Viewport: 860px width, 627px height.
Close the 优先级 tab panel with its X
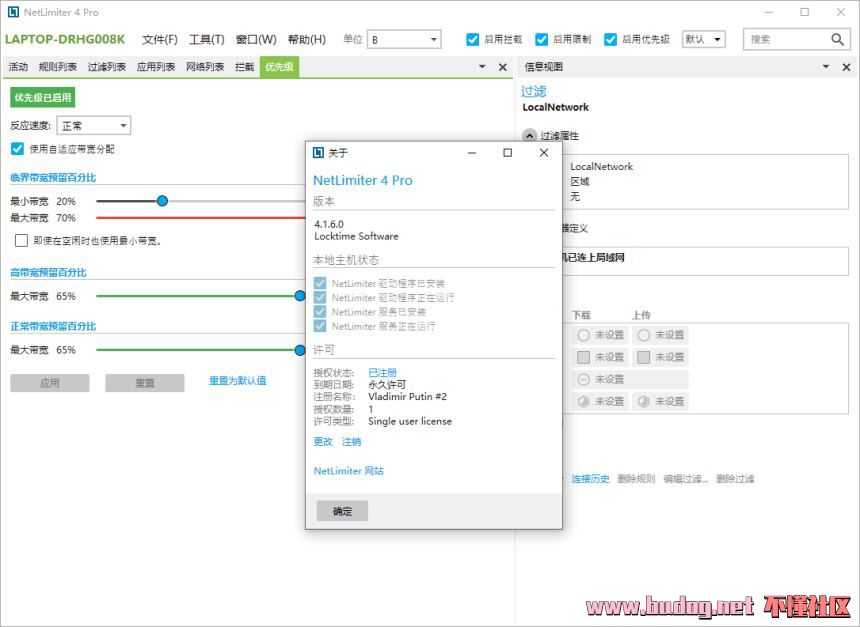pyautogui.click(x=502, y=67)
